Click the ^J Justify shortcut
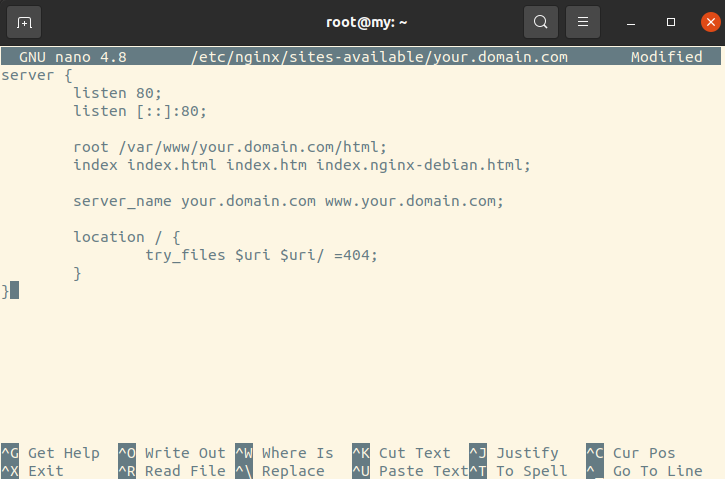This screenshot has width=725, height=479. pyautogui.click(x=514, y=453)
